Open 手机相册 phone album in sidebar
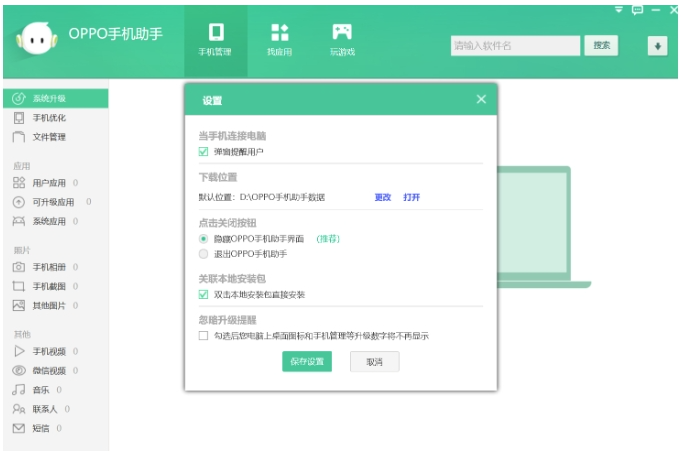Screen dimensions: 681x454 point(49,267)
